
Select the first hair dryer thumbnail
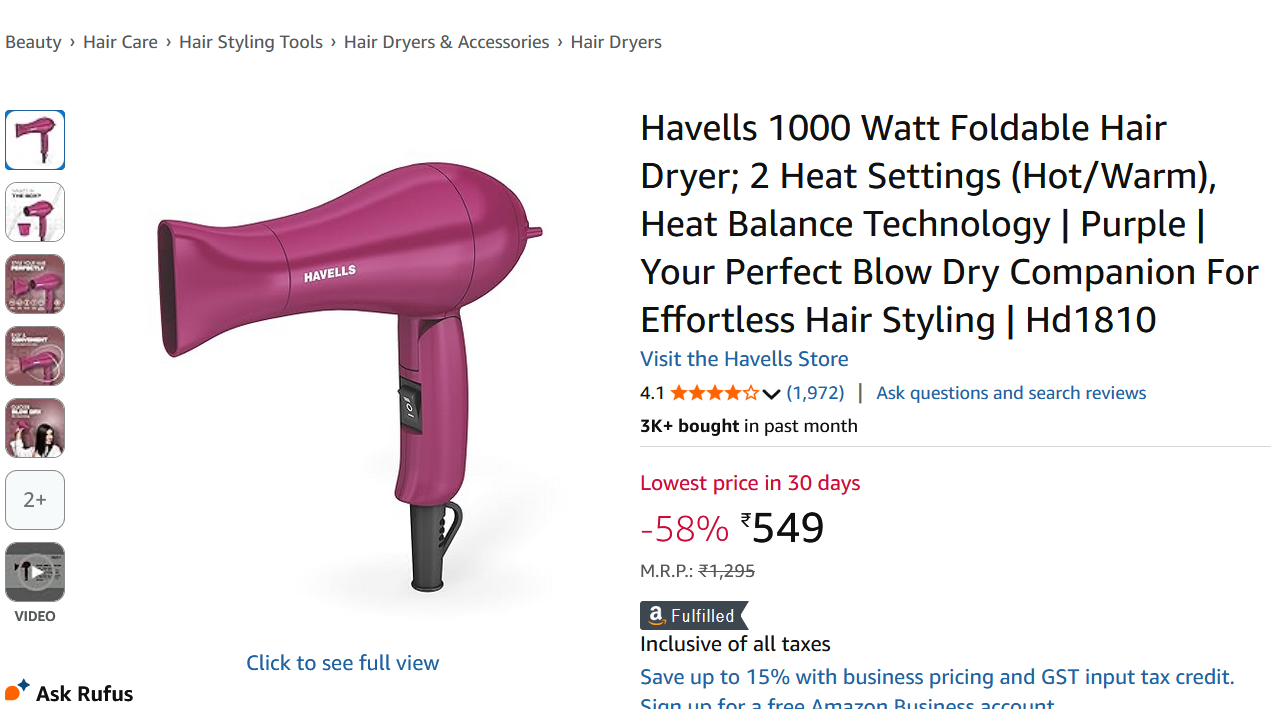pyautogui.click(x=35, y=140)
